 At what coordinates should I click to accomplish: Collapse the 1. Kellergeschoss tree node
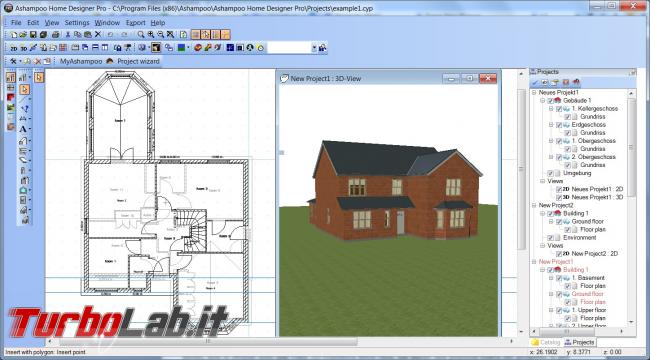pyautogui.click(x=551, y=109)
